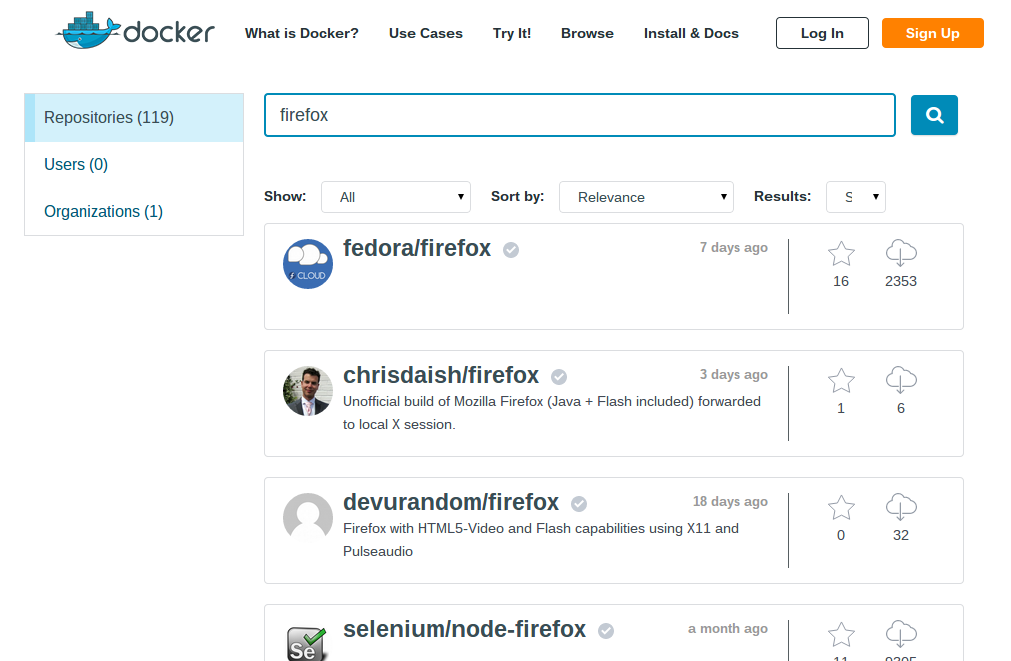Click verified badge next to fedora/firefox
The height and width of the screenshot is (661, 1011).
tap(511, 250)
